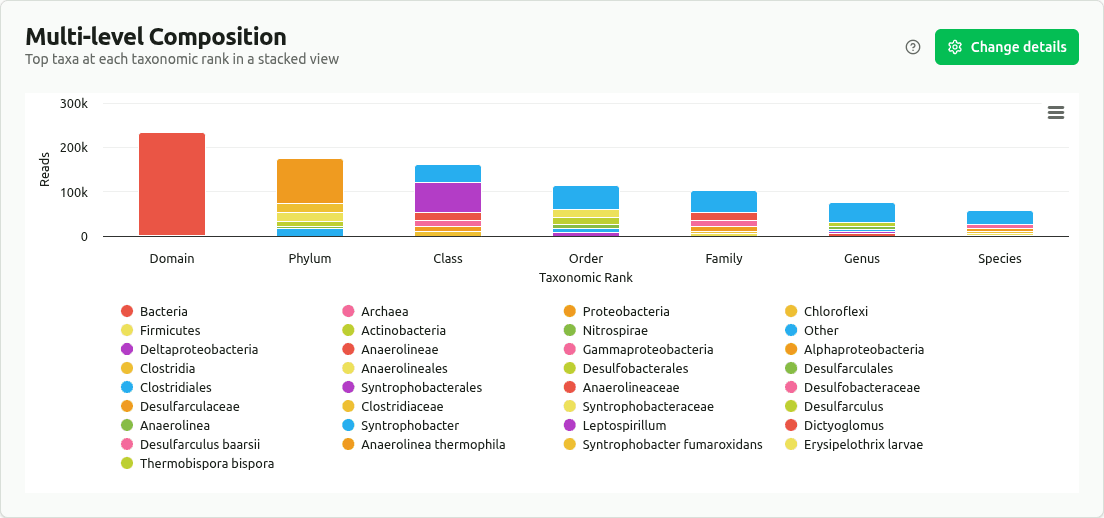1104x518 pixels.
Task: Click the orange Proteobacteria segment in Phylum bar
Action: (x=310, y=181)
